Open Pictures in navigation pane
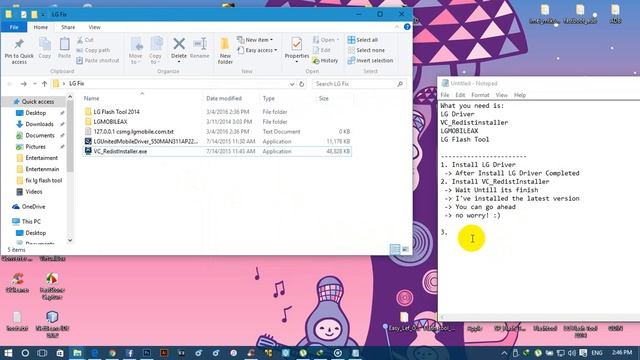 point(36,147)
